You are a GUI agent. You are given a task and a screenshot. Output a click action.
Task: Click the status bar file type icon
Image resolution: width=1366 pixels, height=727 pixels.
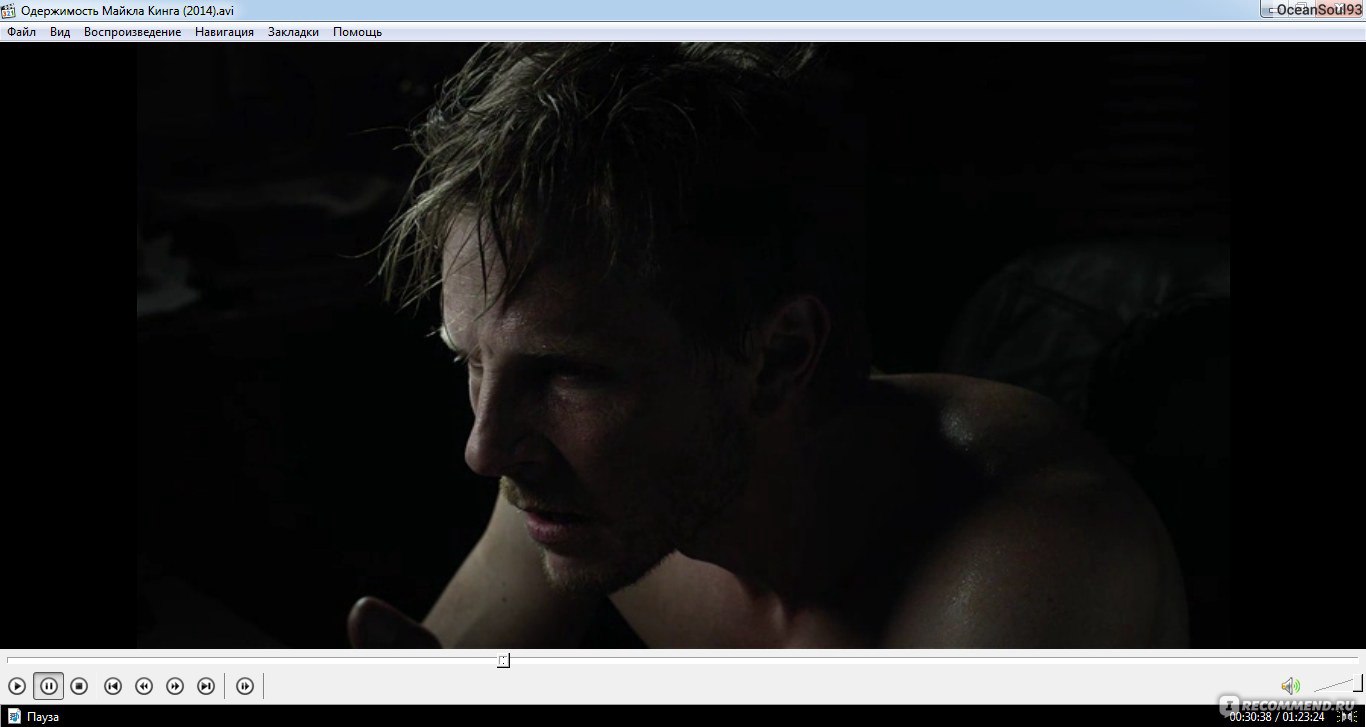tap(14, 716)
